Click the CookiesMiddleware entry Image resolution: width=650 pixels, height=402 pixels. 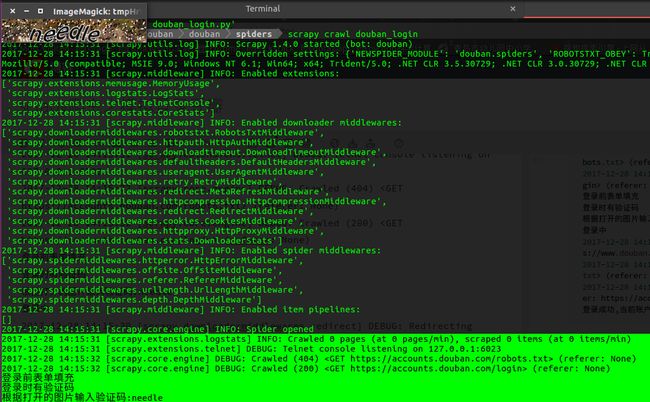155,221
